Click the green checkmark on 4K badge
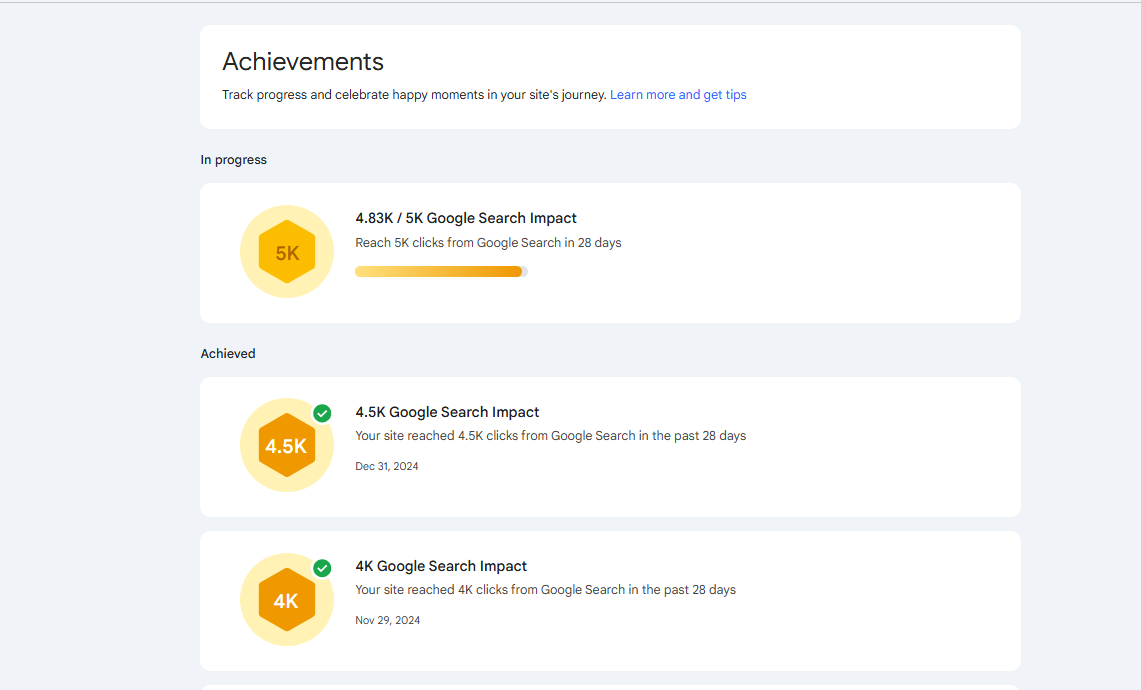This screenshot has width=1141, height=690. (322, 568)
